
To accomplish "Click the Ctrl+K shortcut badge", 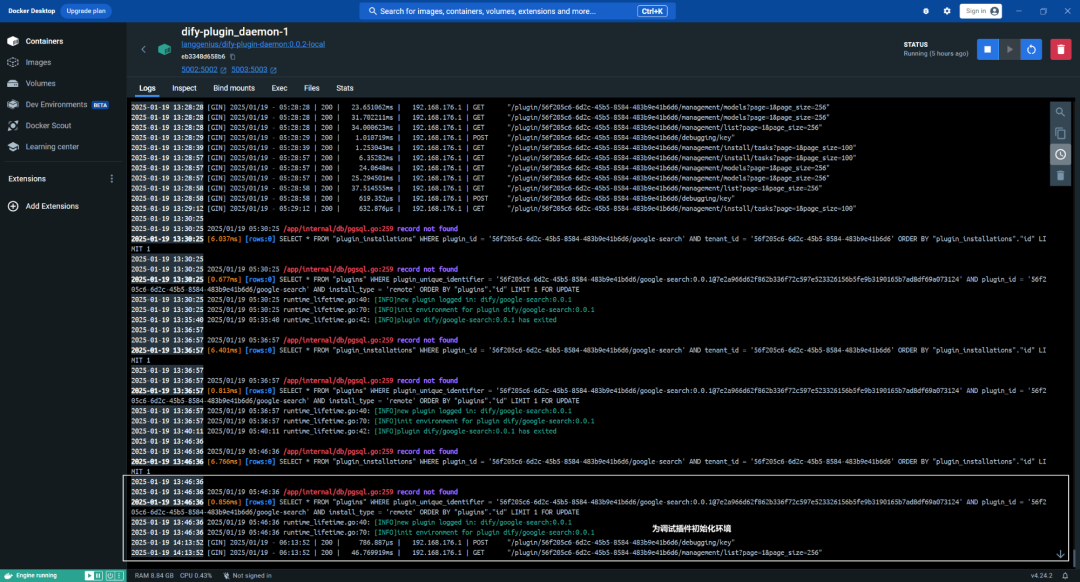I will [652, 11].
